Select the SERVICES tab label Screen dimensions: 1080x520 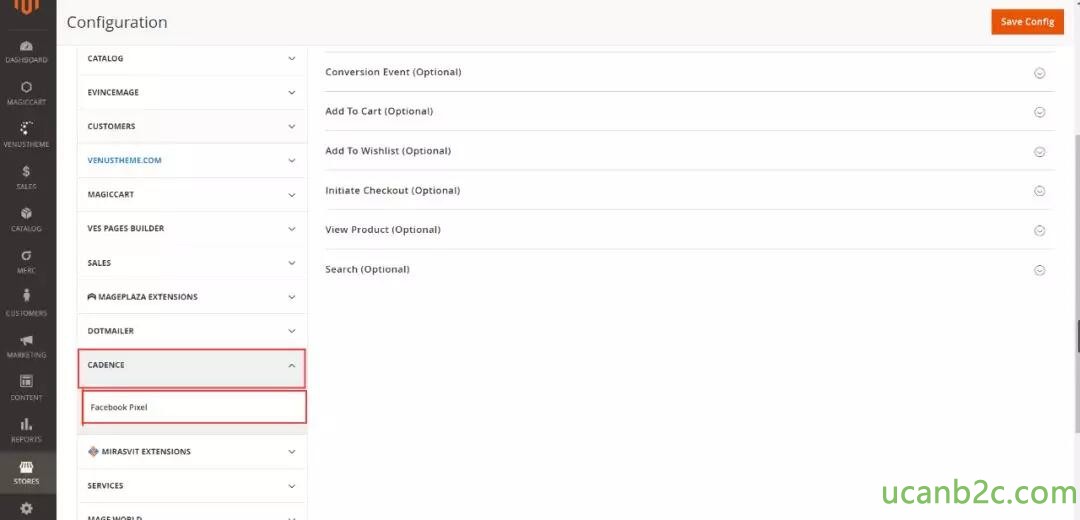105,486
